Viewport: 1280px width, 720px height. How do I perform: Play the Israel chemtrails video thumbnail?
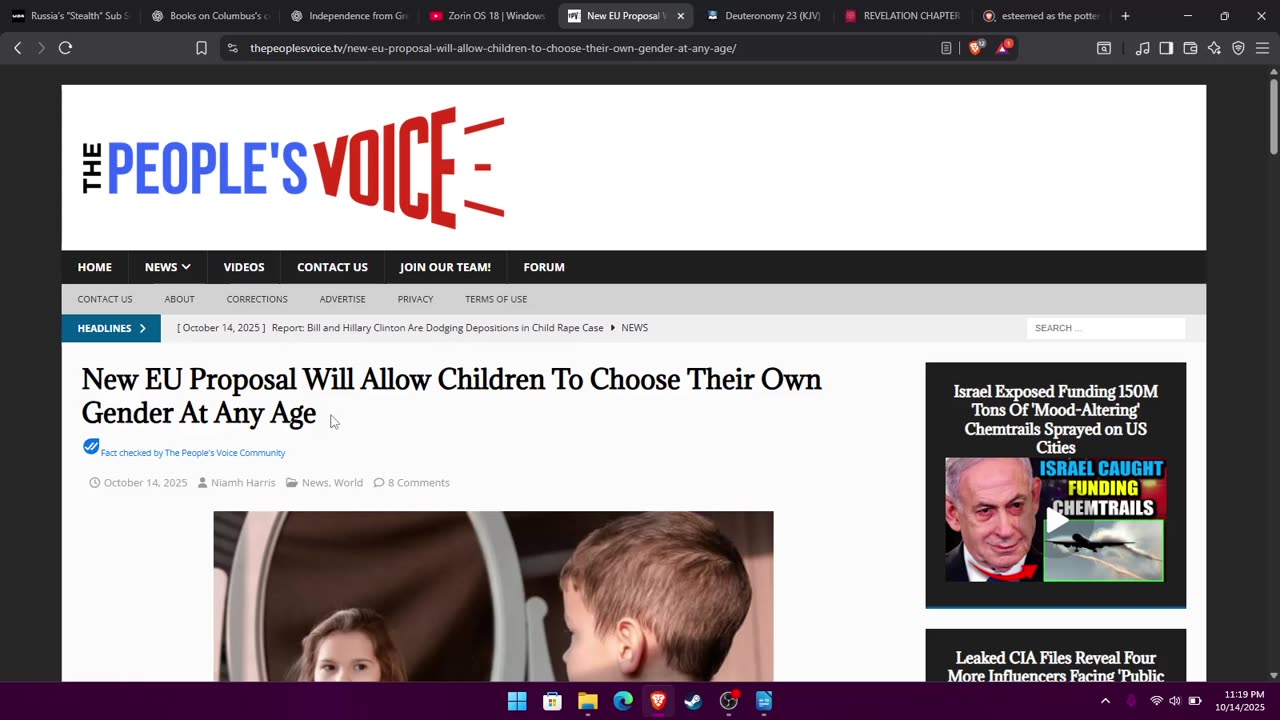[x=1056, y=520]
